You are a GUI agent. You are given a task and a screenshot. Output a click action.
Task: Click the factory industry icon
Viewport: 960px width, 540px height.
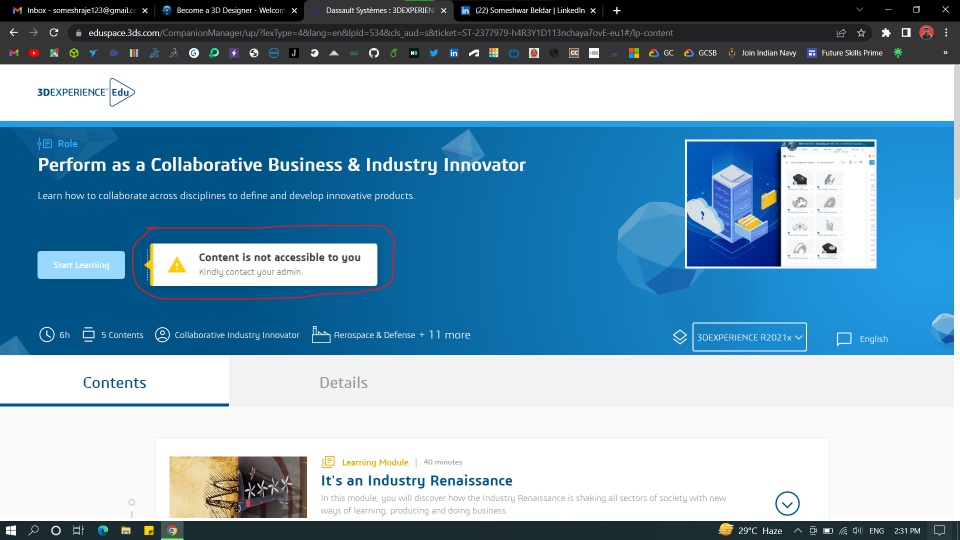[321, 334]
